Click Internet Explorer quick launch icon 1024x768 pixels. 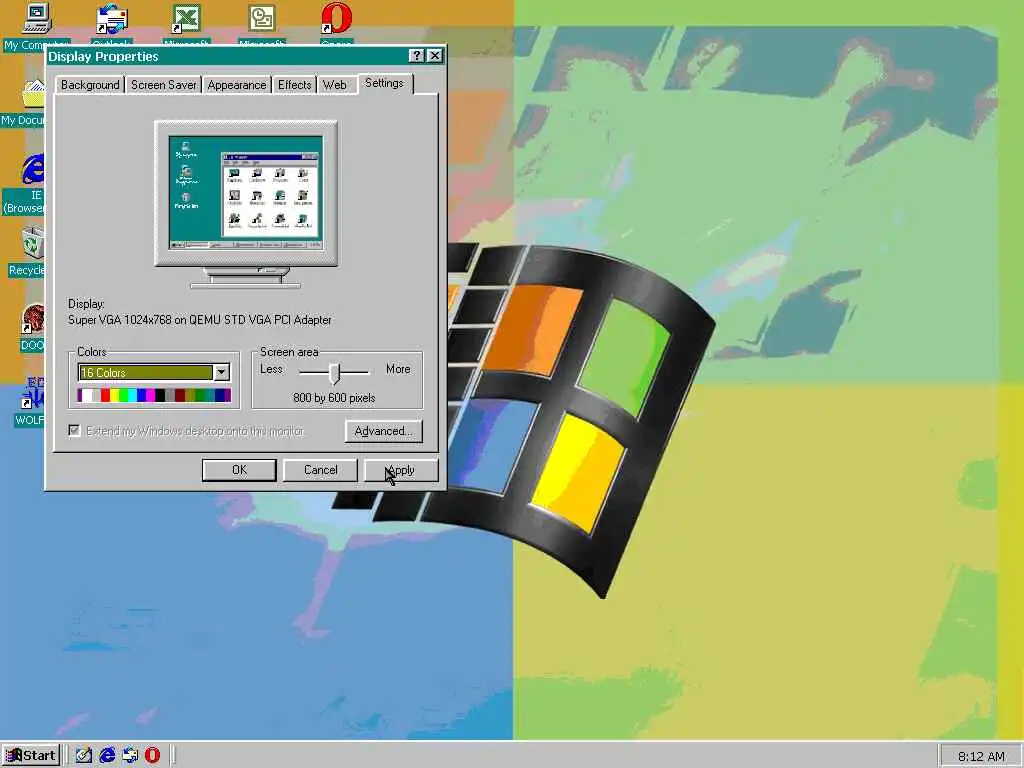[x=107, y=756]
